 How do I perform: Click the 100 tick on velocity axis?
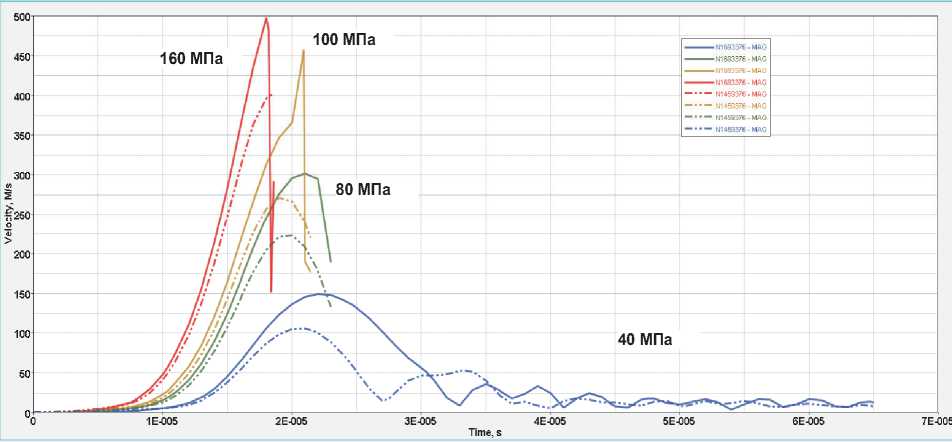point(22,333)
